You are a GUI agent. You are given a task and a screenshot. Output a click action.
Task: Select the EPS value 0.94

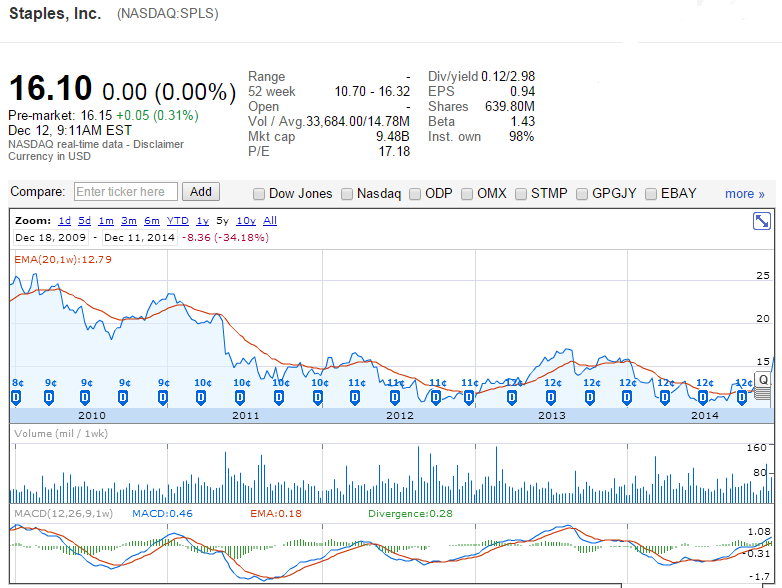[x=522, y=92]
